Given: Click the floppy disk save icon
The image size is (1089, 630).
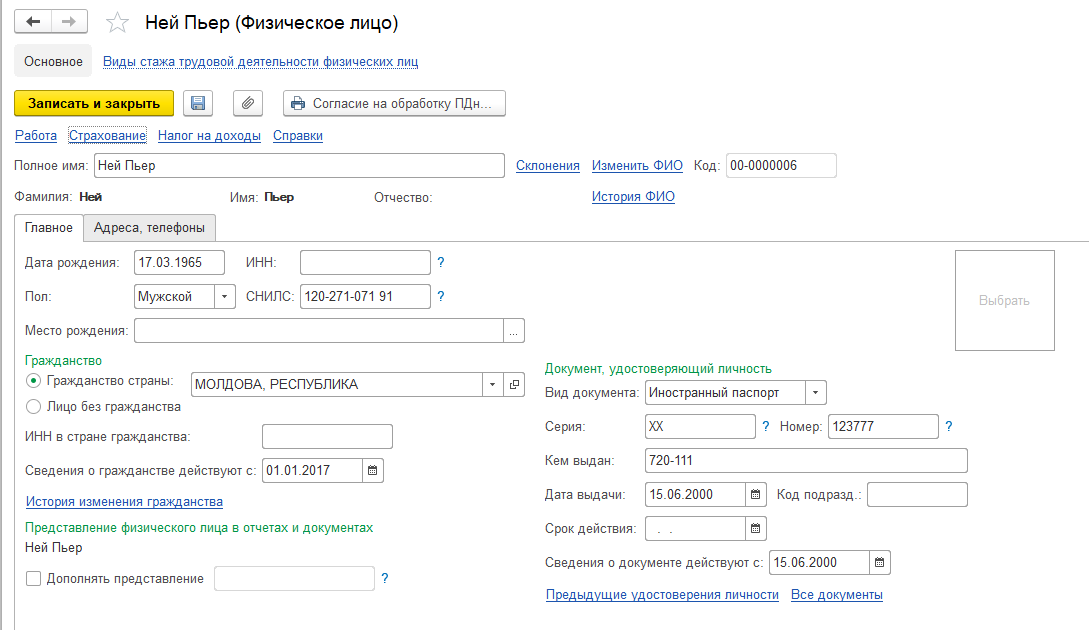Looking at the screenshot, I should (x=197, y=103).
